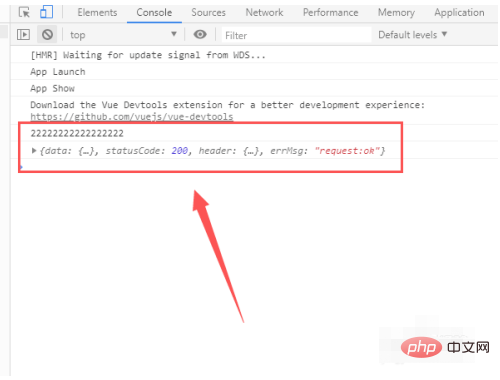Image resolution: width=500 pixels, height=380 pixels.
Task: Show the console sidebar icon
Action: tap(23, 34)
